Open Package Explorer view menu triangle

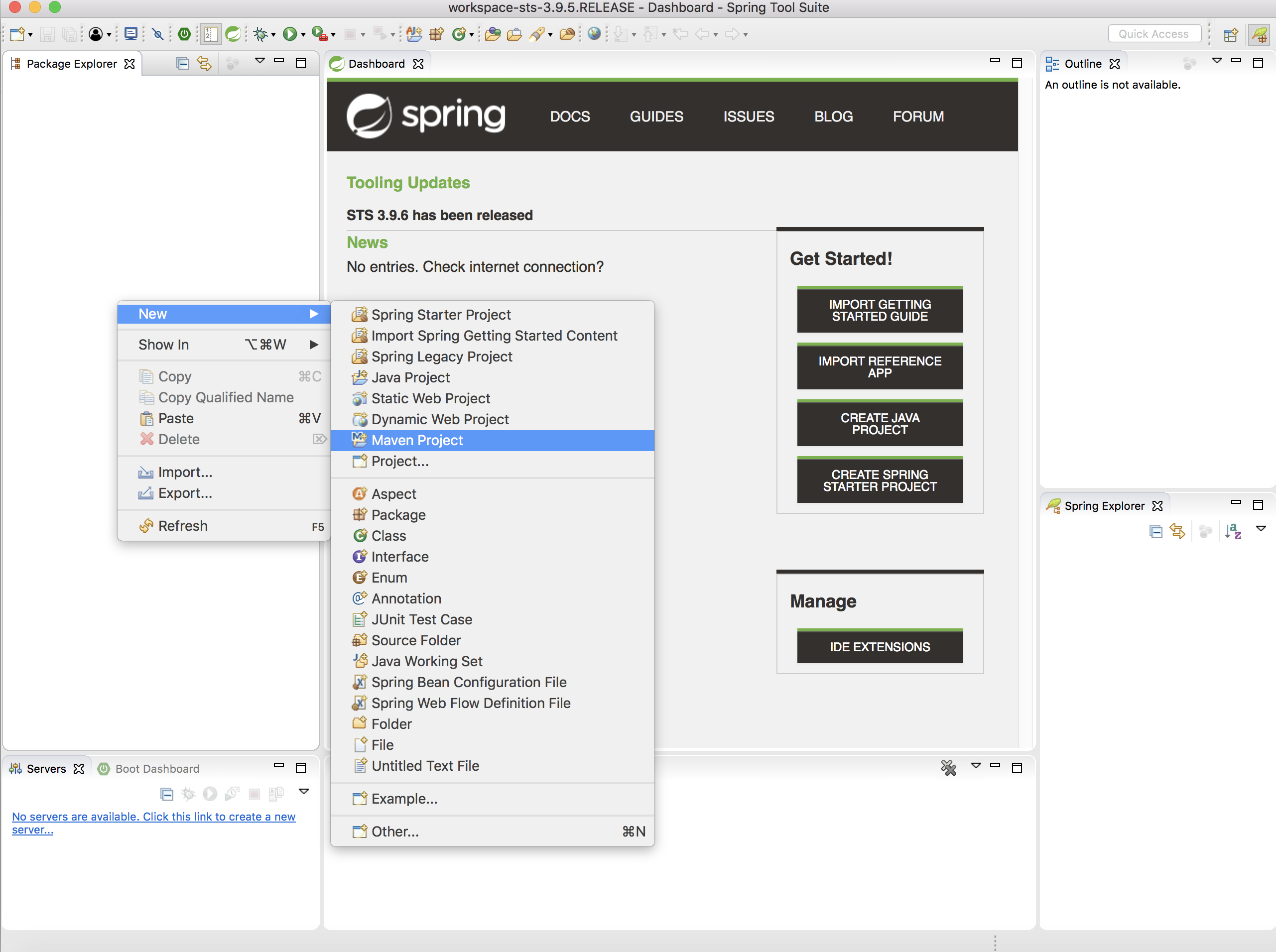tap(260, 61)
